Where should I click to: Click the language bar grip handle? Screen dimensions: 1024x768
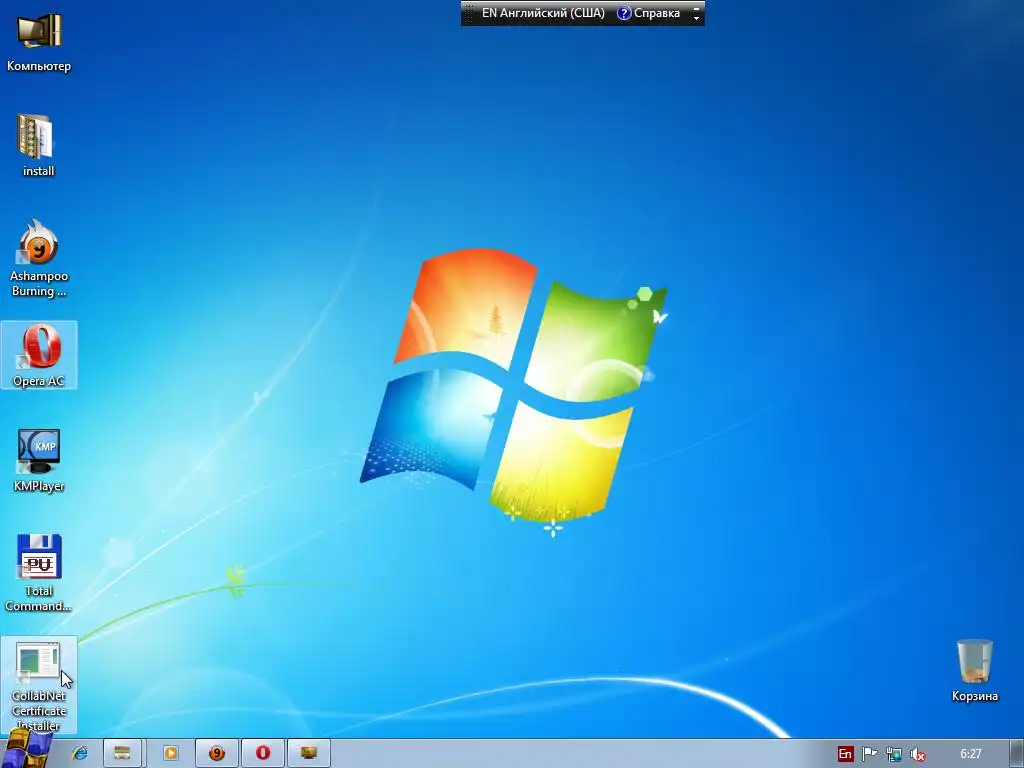coord(468,13)
